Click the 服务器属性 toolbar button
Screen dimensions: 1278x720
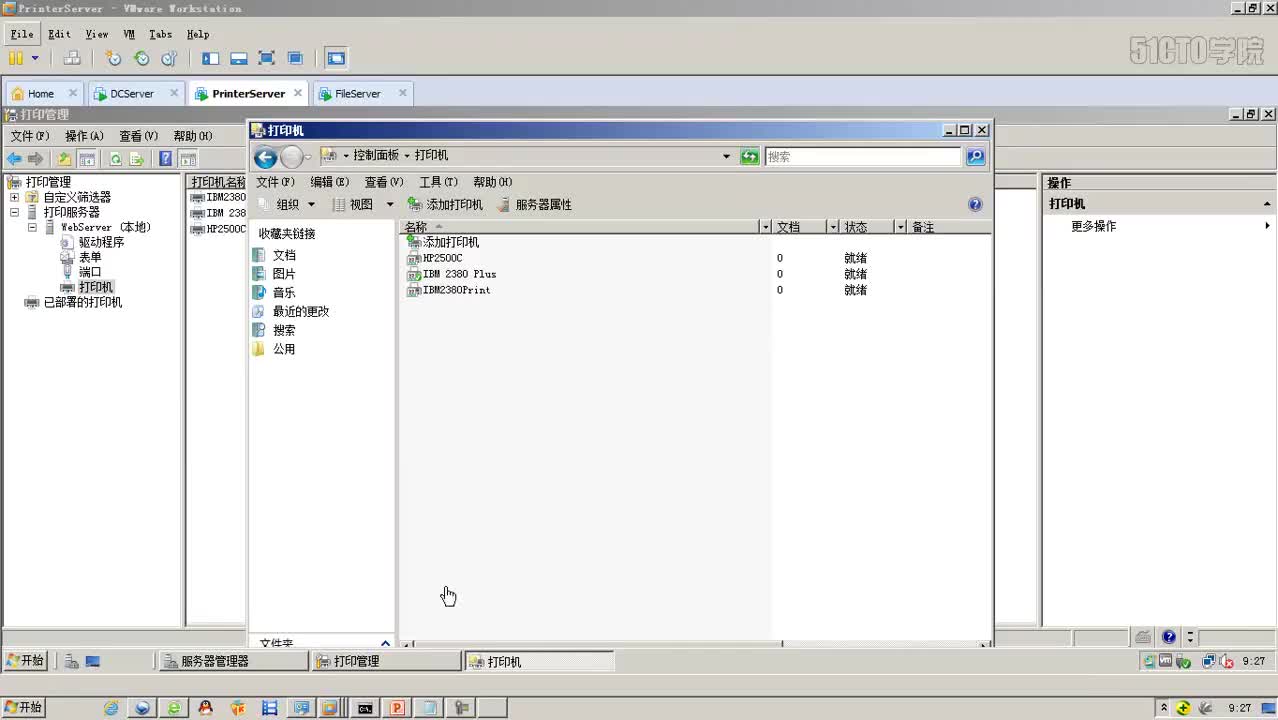pos(534,204)
